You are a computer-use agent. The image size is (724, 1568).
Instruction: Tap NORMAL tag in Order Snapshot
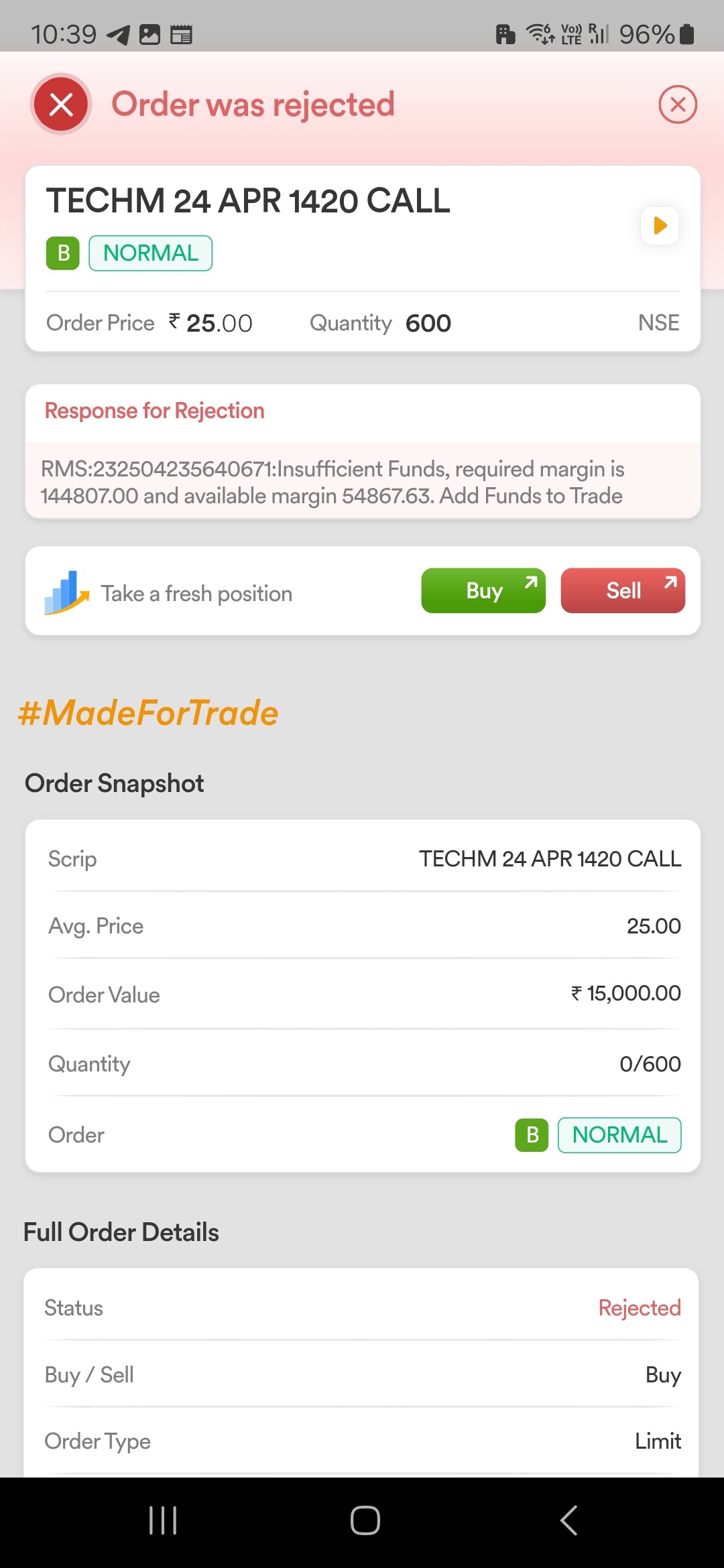619,1135
